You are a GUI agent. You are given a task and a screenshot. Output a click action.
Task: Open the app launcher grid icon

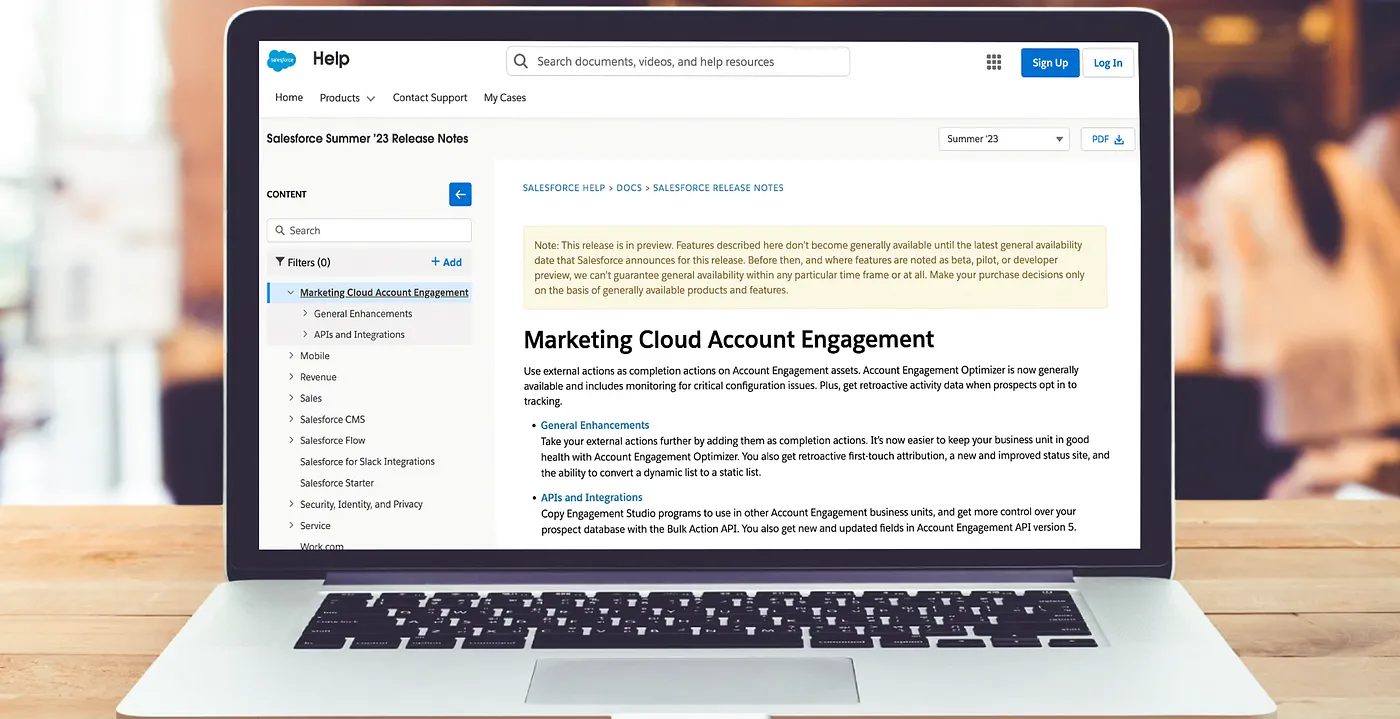click(993, 62)
